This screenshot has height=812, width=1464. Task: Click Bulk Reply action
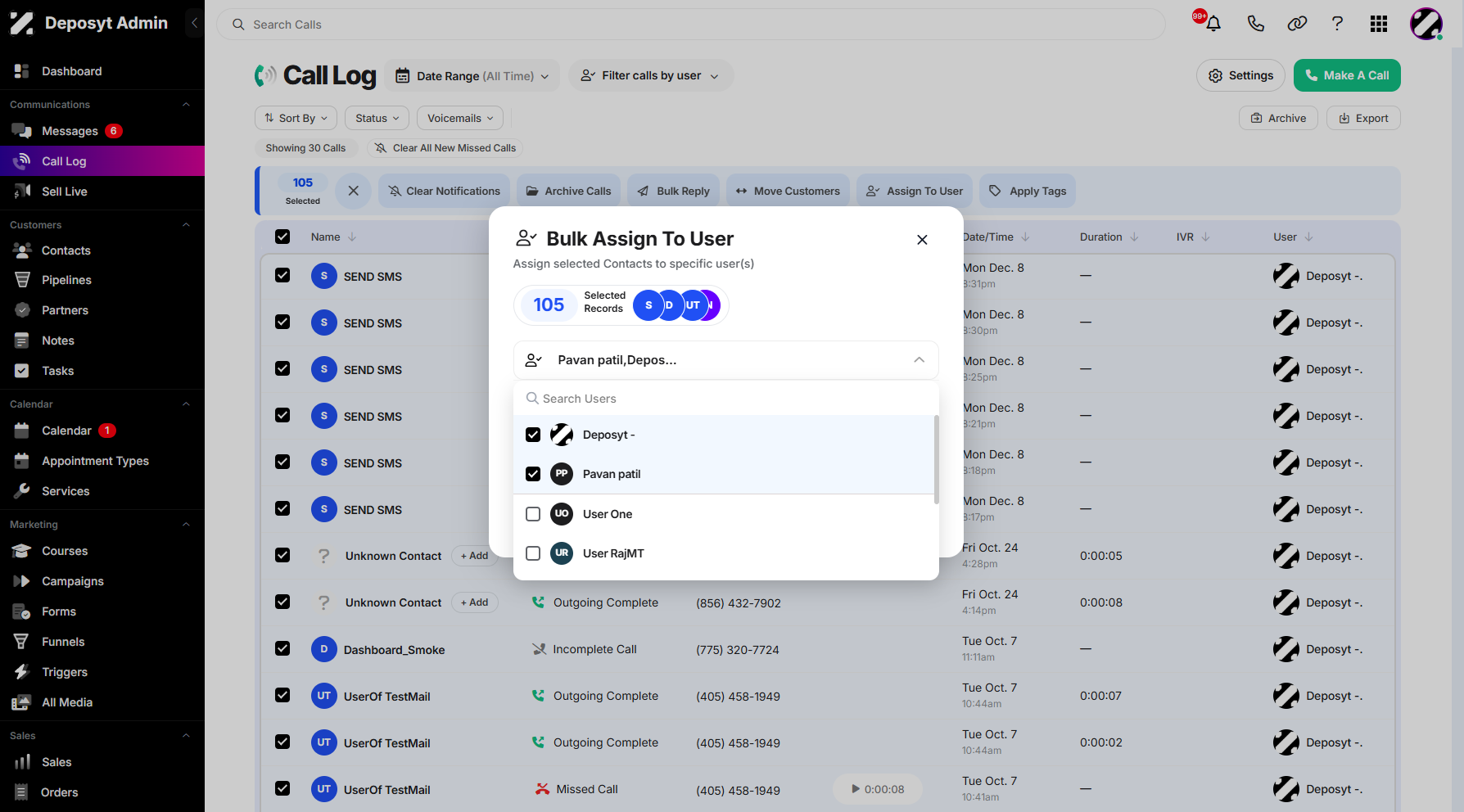674,191
